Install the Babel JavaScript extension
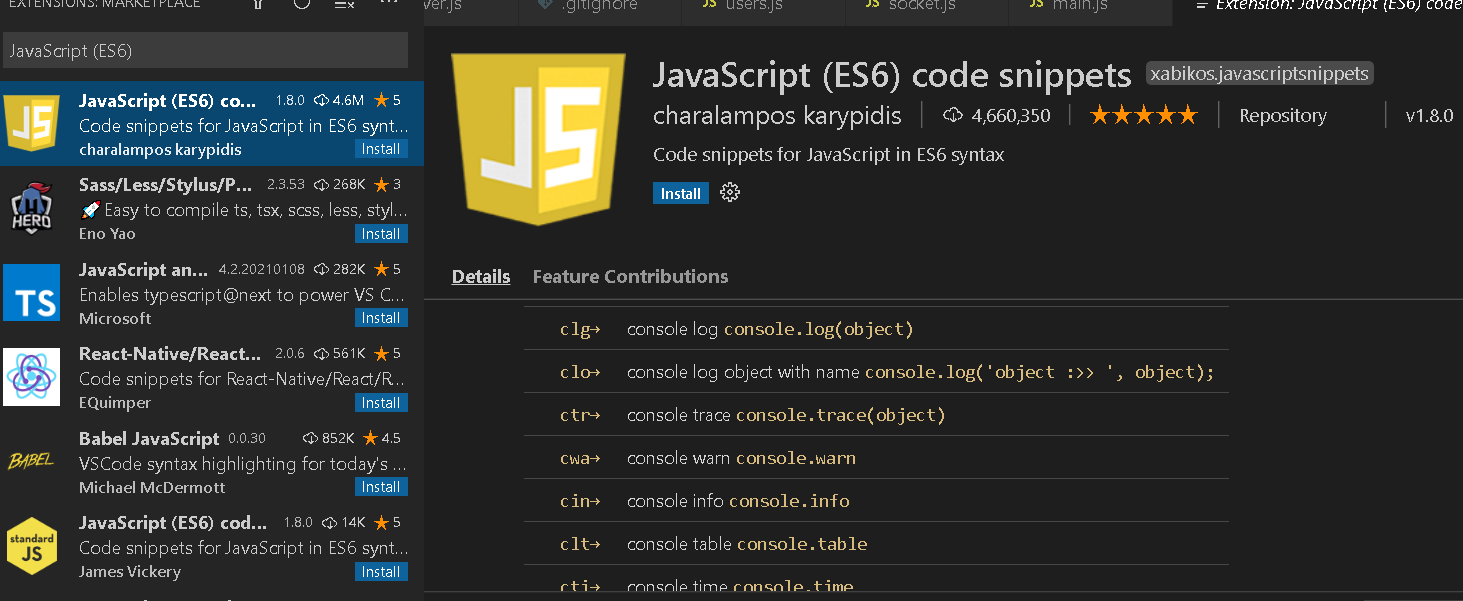The height and width of the screenshot is (601, 1463). click(x=381, y=487)
